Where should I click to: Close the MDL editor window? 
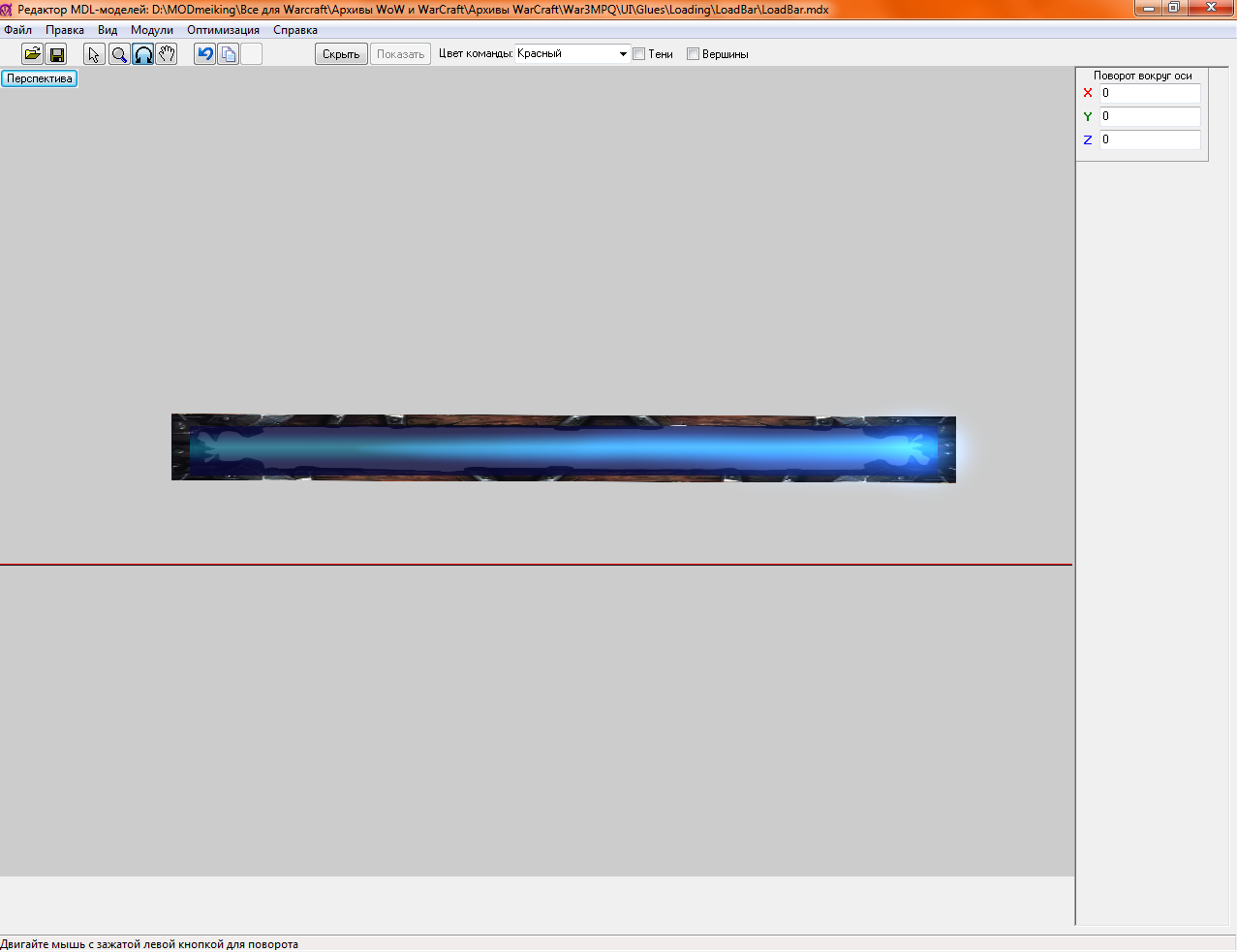click(x=1211, y=8)
